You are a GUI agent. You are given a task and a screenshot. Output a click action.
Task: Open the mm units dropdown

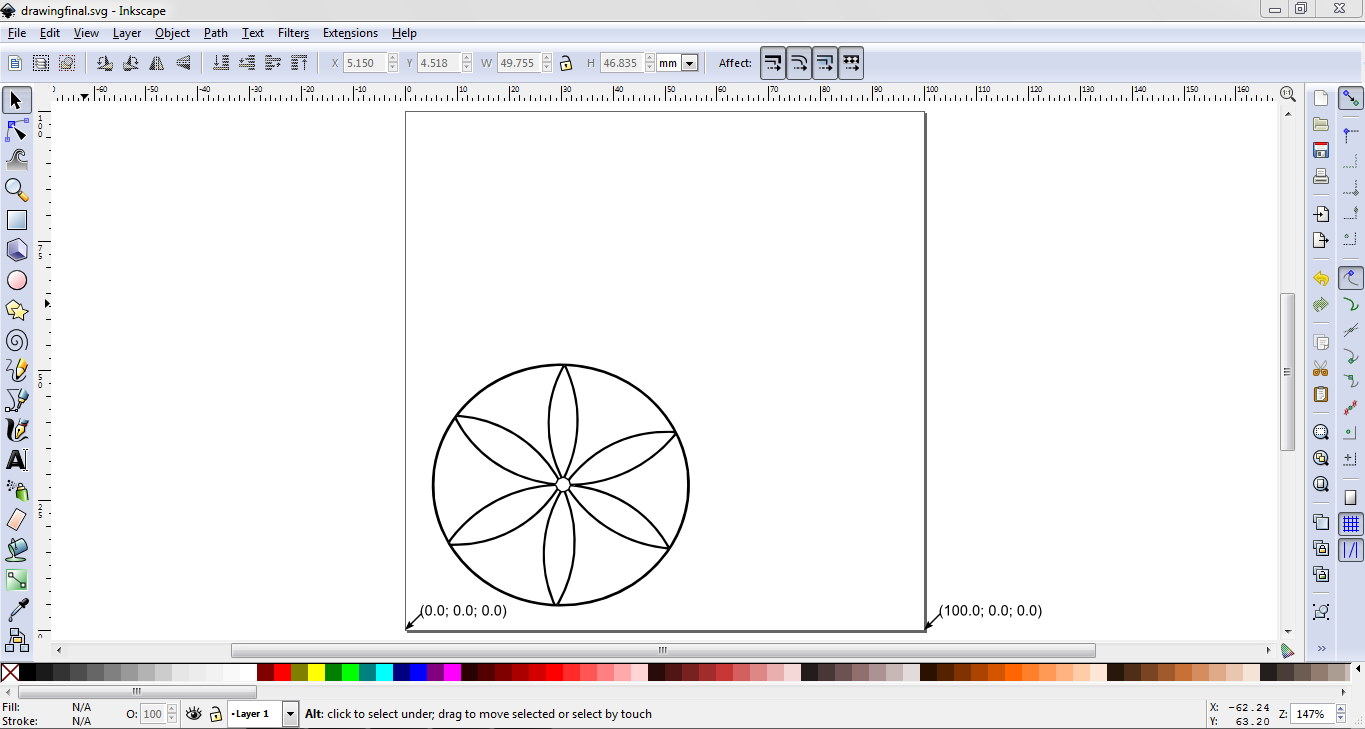click(x=690, y=62)
